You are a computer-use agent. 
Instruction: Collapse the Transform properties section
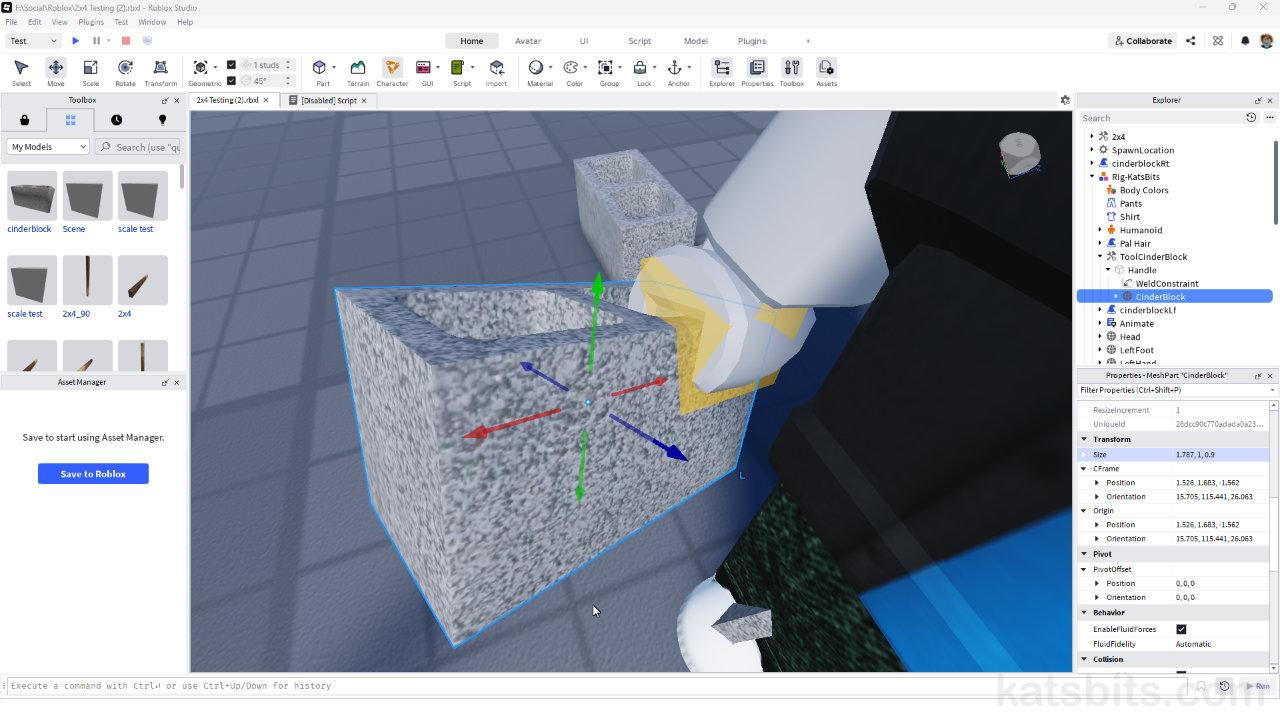(x=1084, y=439)
